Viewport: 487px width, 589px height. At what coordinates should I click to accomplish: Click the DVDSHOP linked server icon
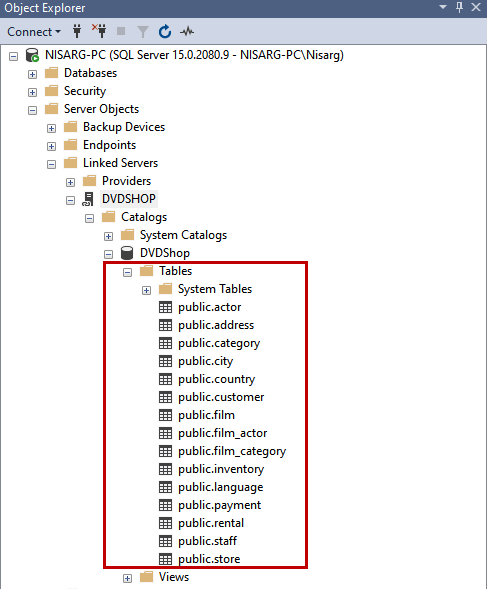point(88,199)
